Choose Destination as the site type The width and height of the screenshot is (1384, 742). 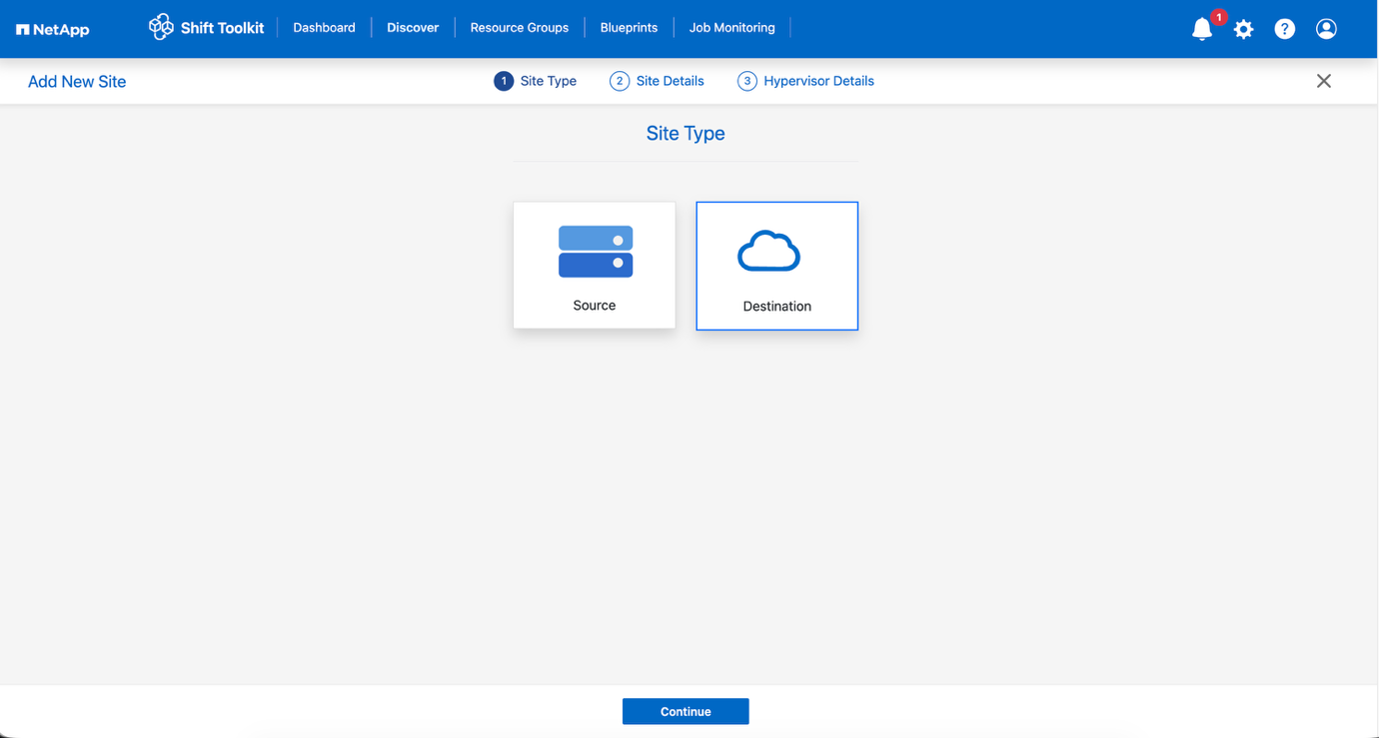776,265
